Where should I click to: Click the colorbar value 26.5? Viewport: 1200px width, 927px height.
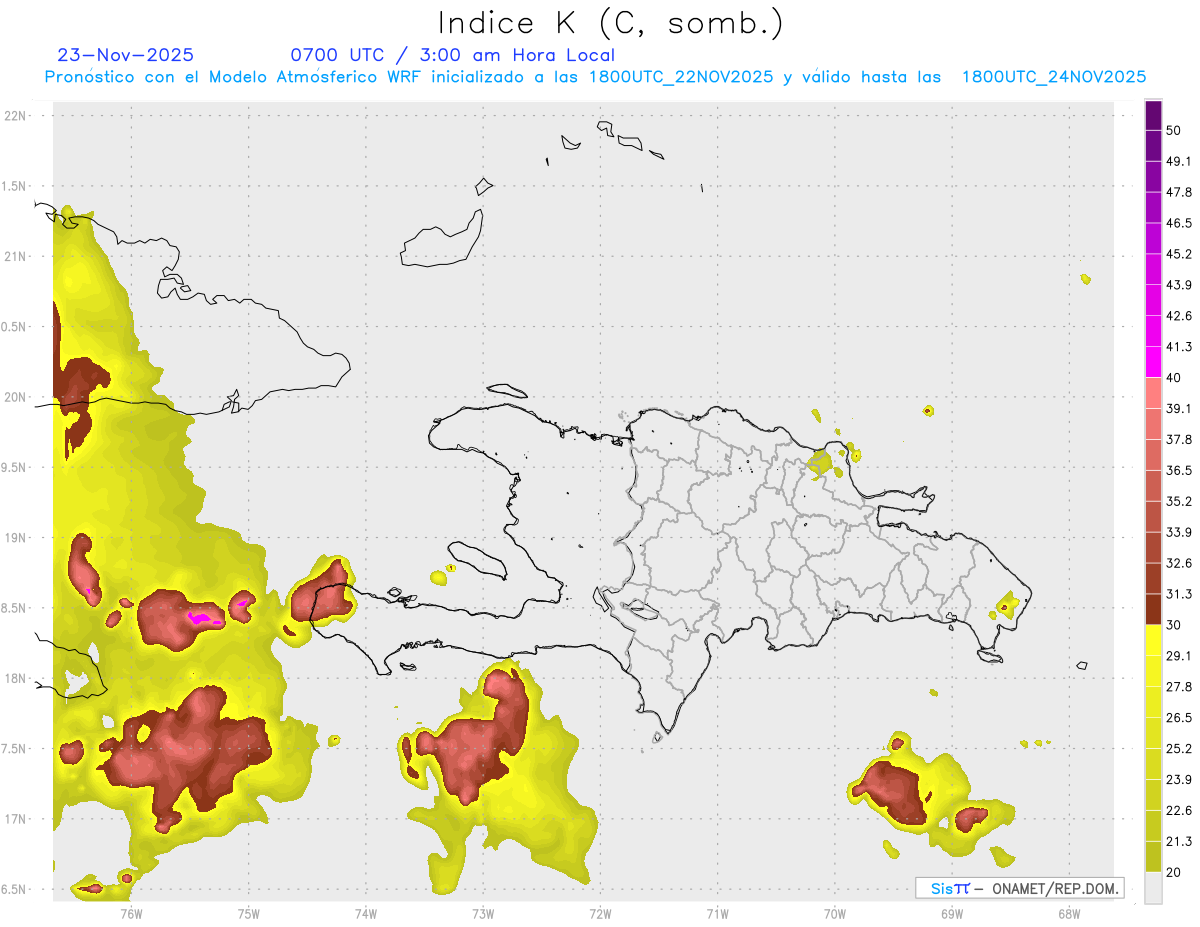[1180, 718]
